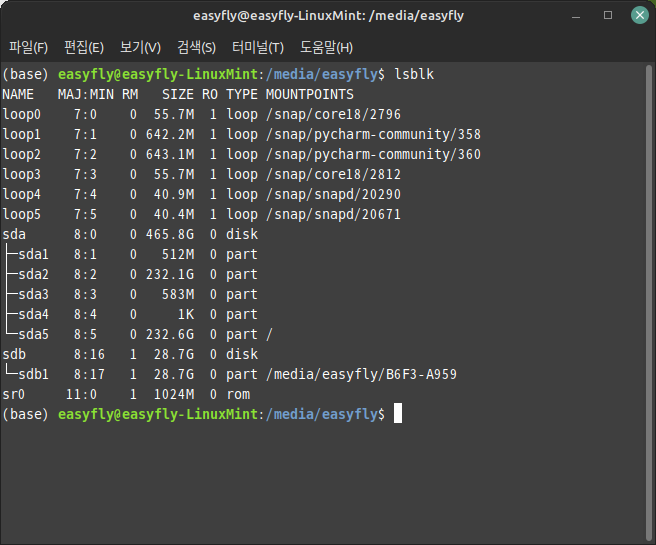Click the loop4 device name

[x=22, y=194]
